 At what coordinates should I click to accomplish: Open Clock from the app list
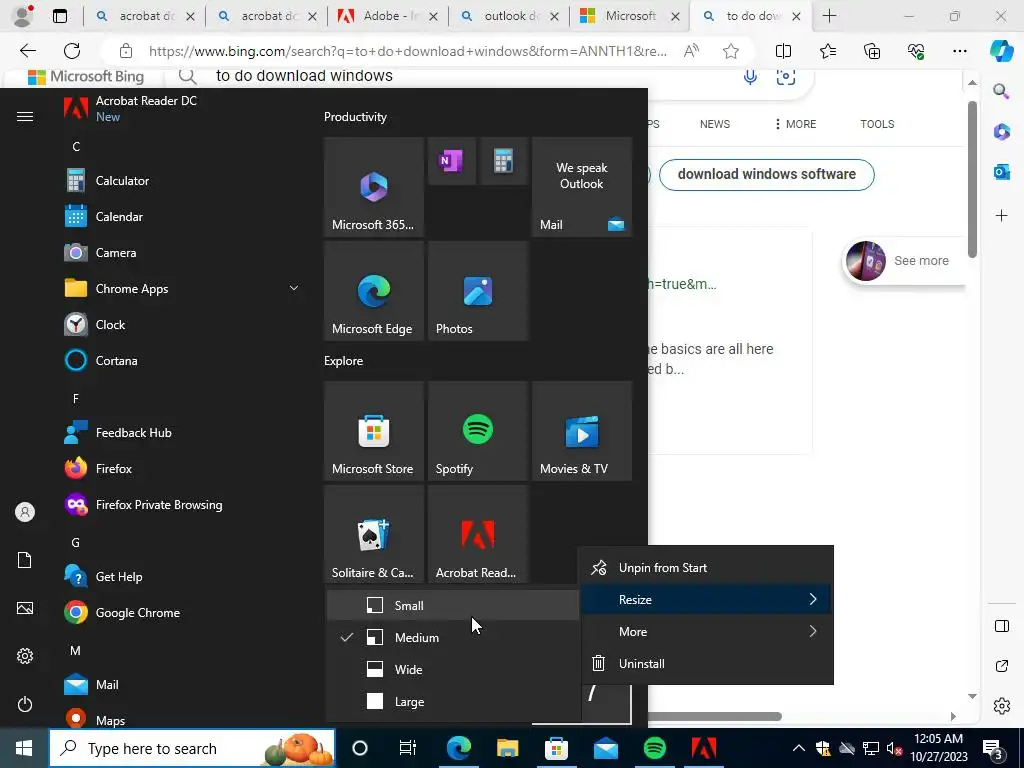click(x=183, y=325)
